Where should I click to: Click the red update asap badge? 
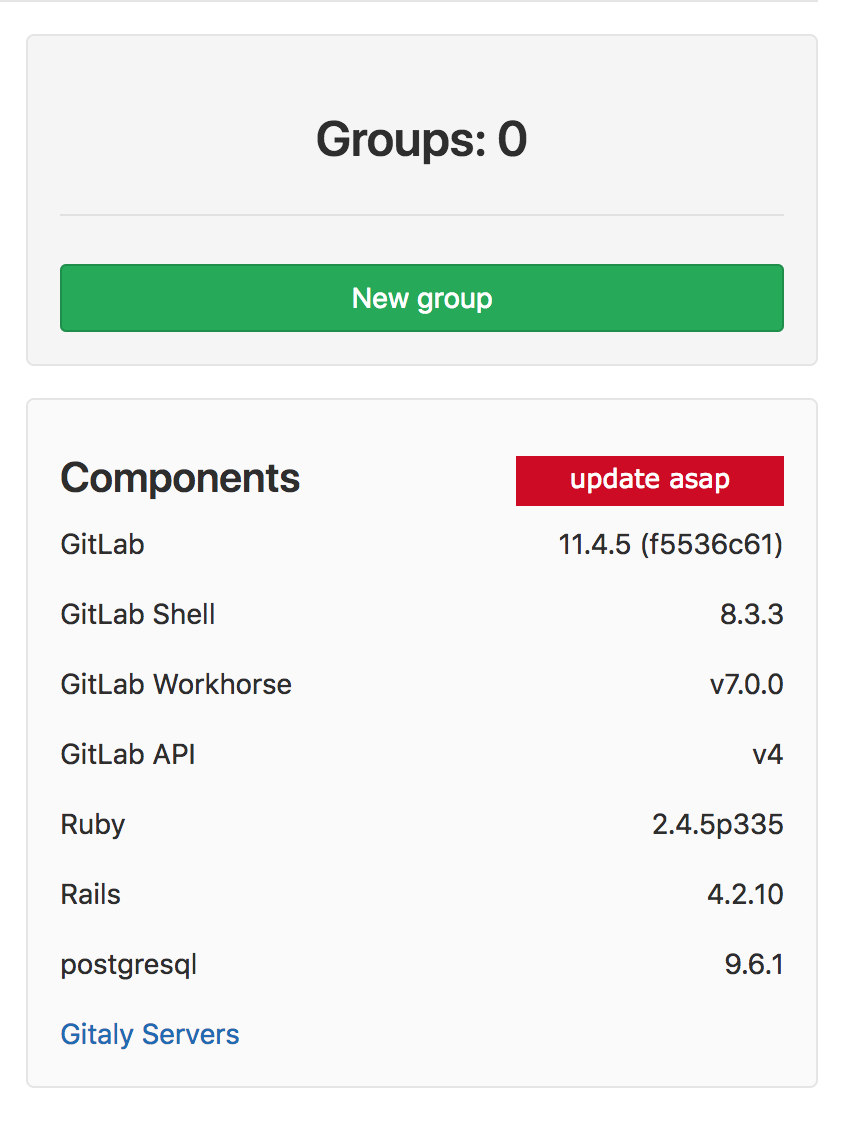649,480
